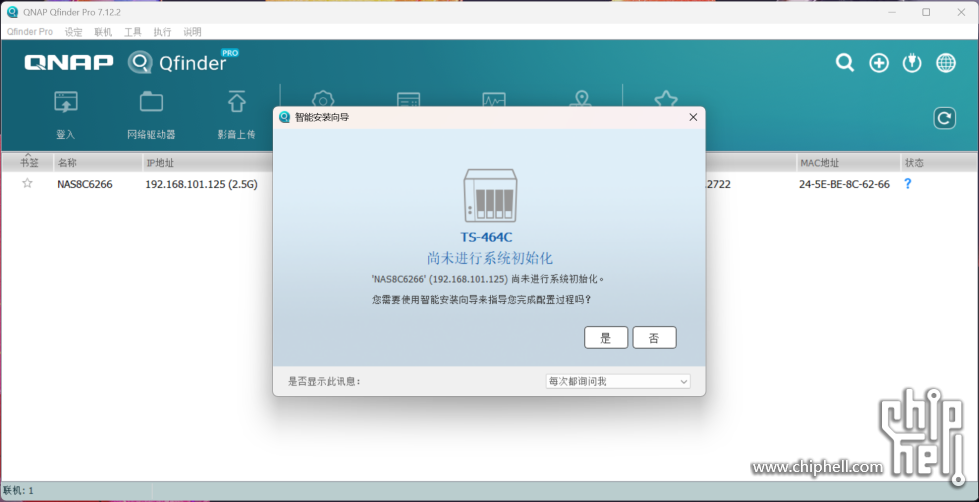Minimize the Qfinder Pro window
The height and width of the screenshot is (502, 979).
tap(891, 12)
